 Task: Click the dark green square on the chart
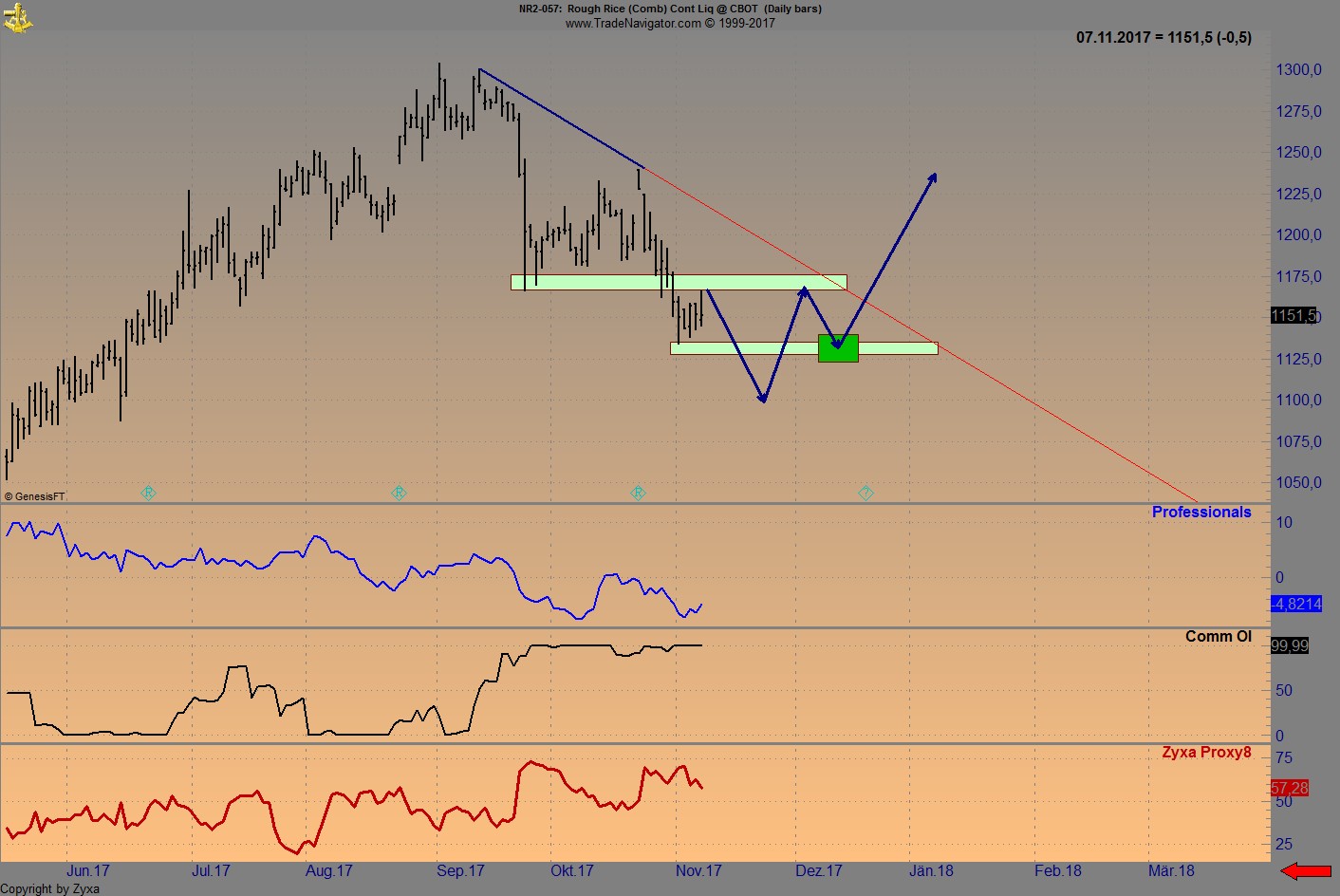click(838, 348)
